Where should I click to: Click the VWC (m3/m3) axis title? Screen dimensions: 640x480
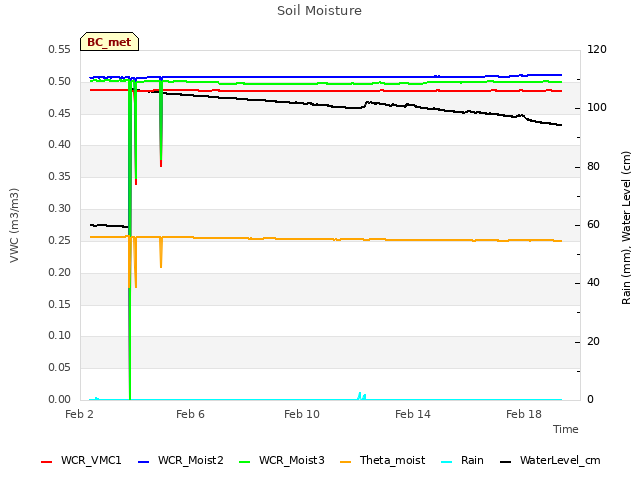coord(14,225)
